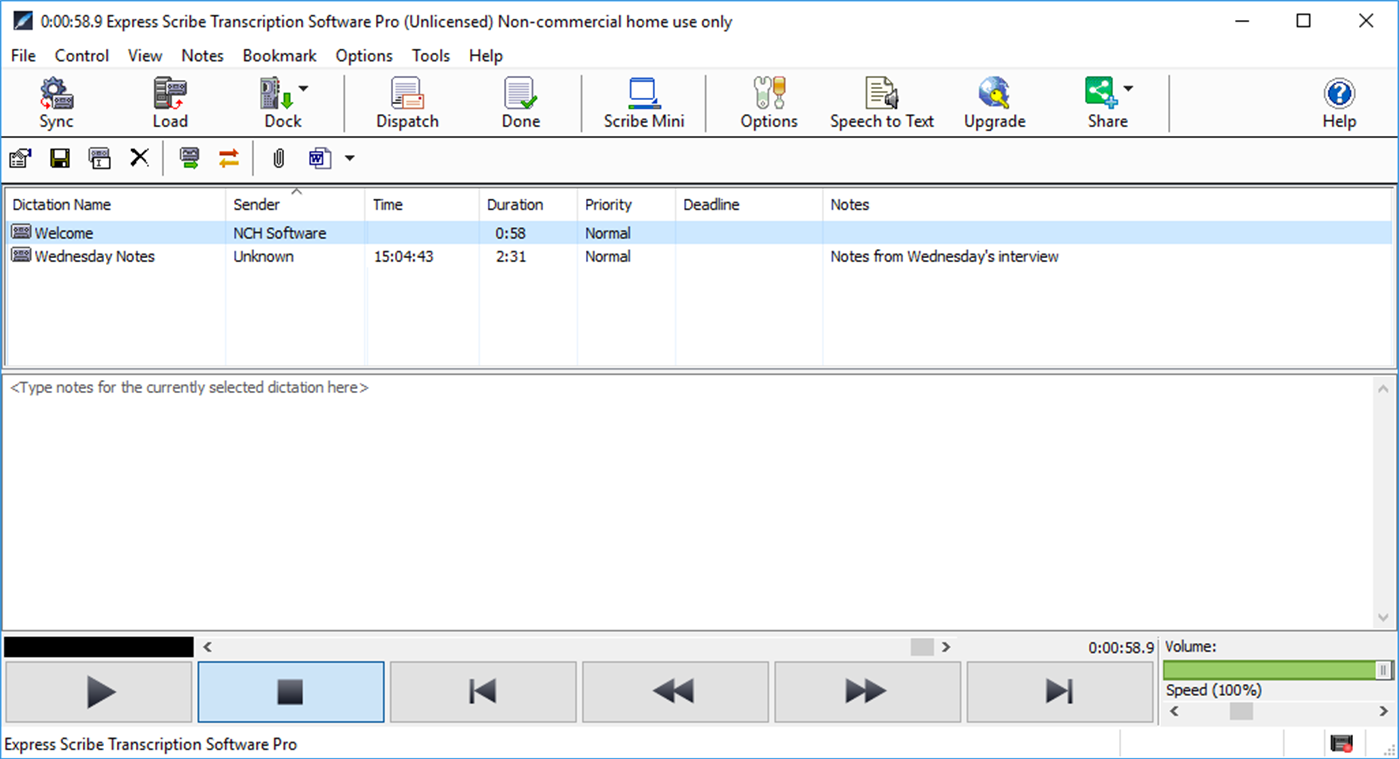Open the Dock dropdown arrow
This screenshot has width=1399, height=759.
[302, 88]
